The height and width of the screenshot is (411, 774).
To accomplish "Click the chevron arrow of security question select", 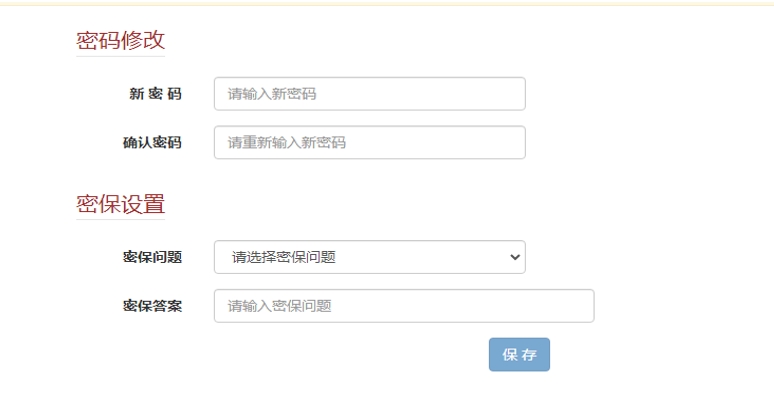I will 515,257.
